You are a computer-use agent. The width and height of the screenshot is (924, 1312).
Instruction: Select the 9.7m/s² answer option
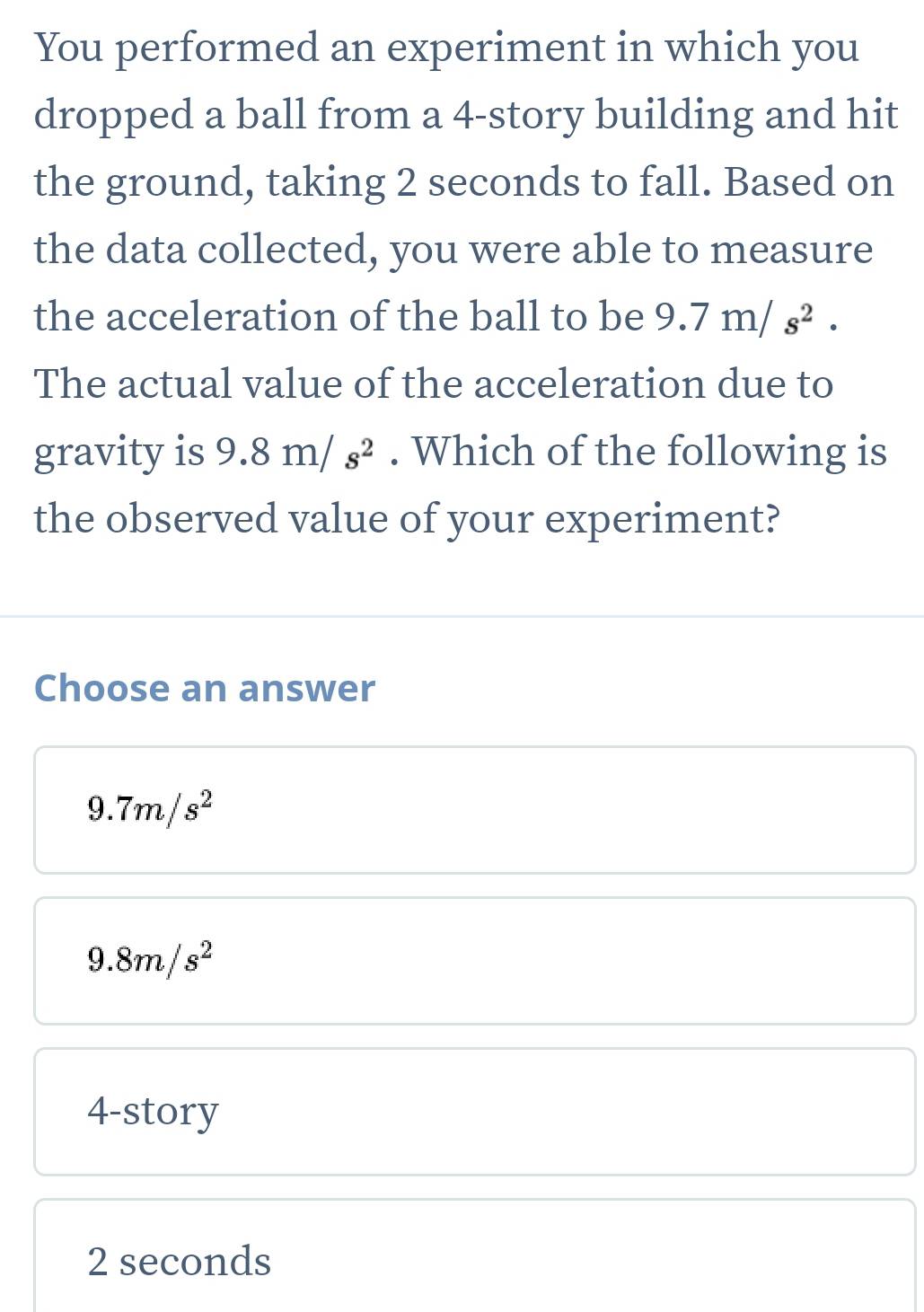474,809
